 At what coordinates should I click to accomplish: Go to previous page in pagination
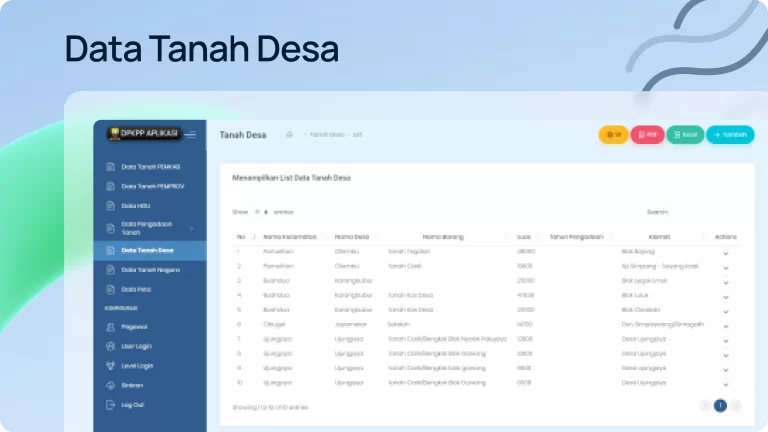point(706,406)
